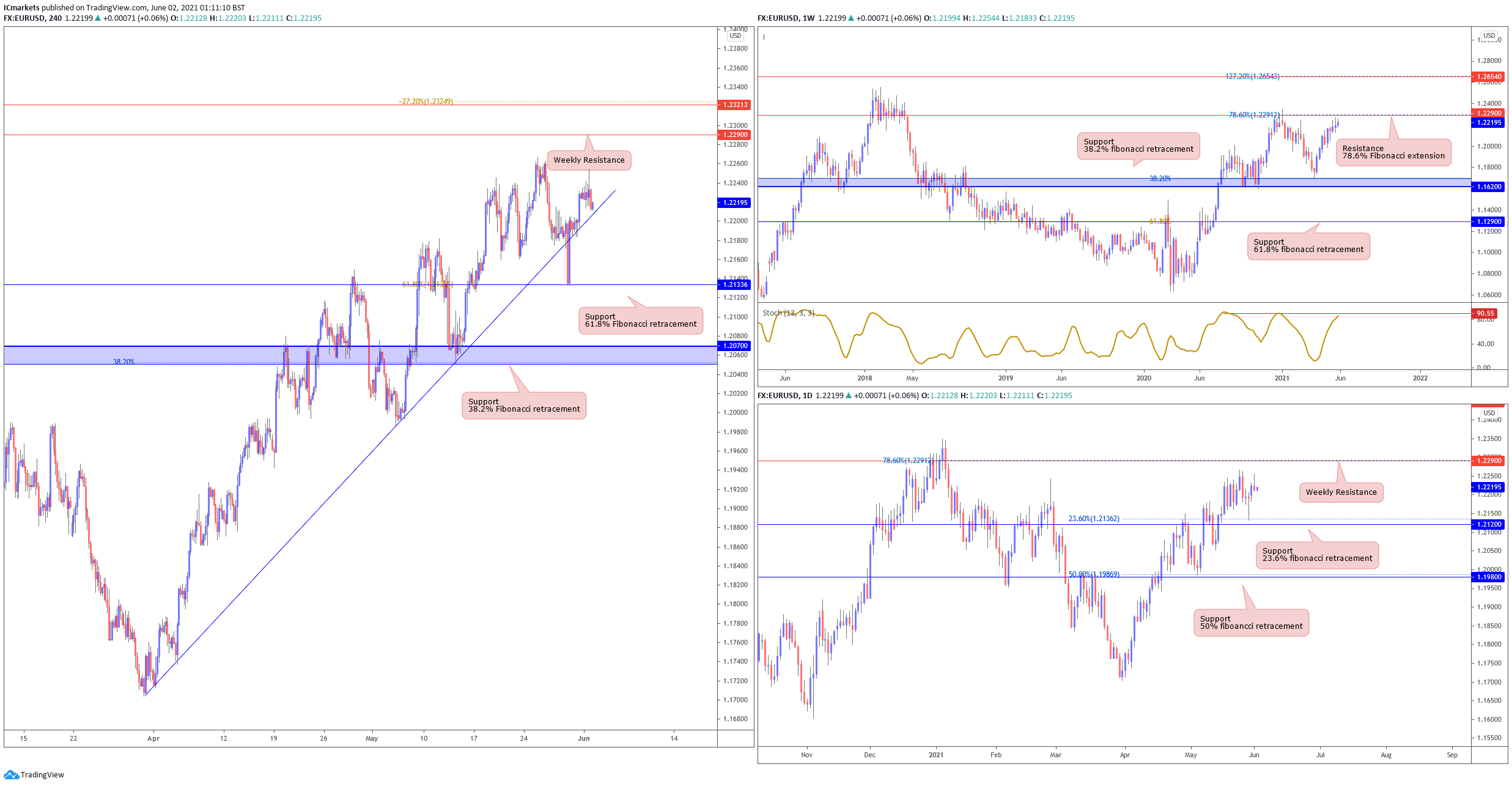
Task: Click the ICmarkets publisher name
Action: (21, 8)
